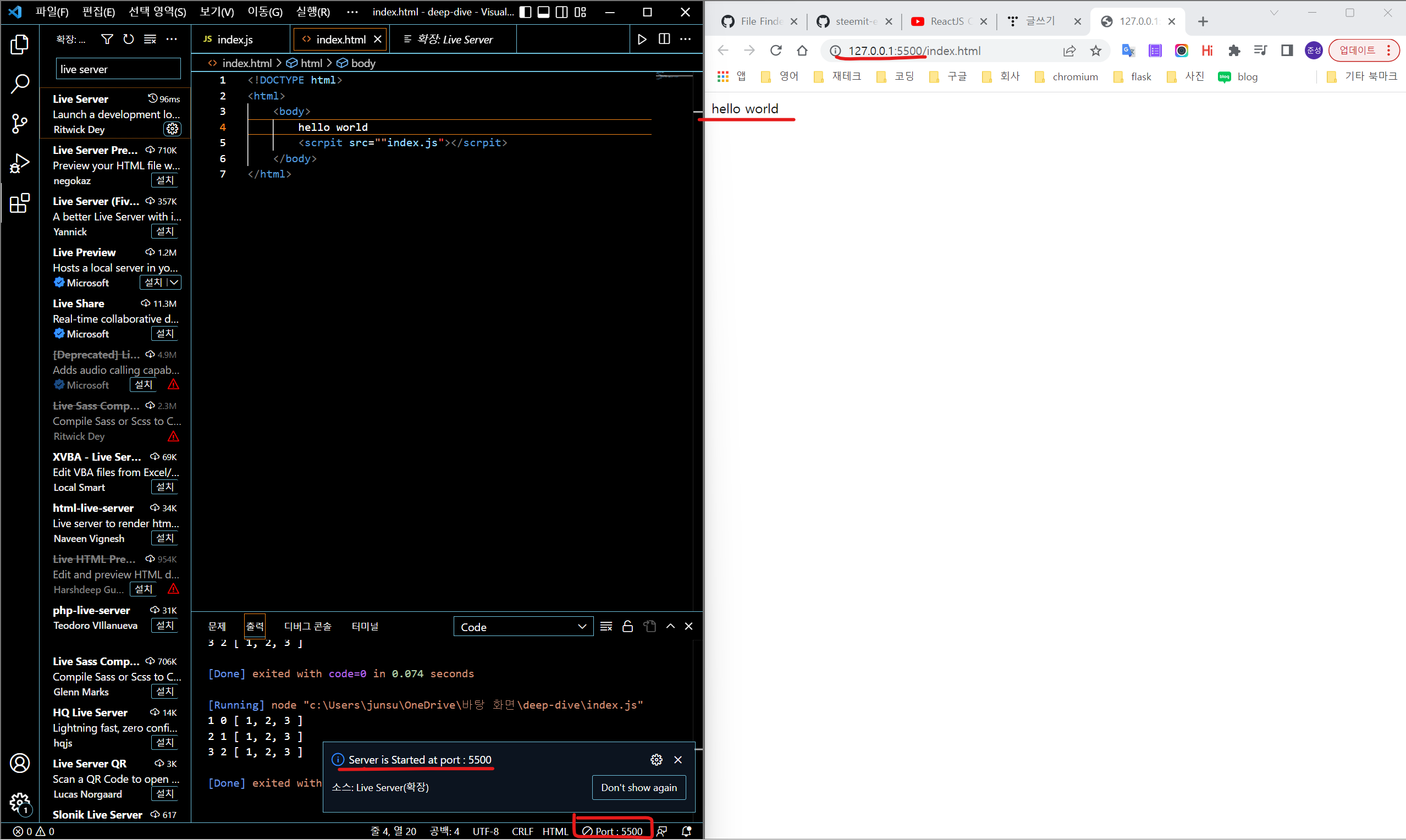Open the 터미널 panel tab
Viewport: 1406px width, 840px height.
point(365,627)
